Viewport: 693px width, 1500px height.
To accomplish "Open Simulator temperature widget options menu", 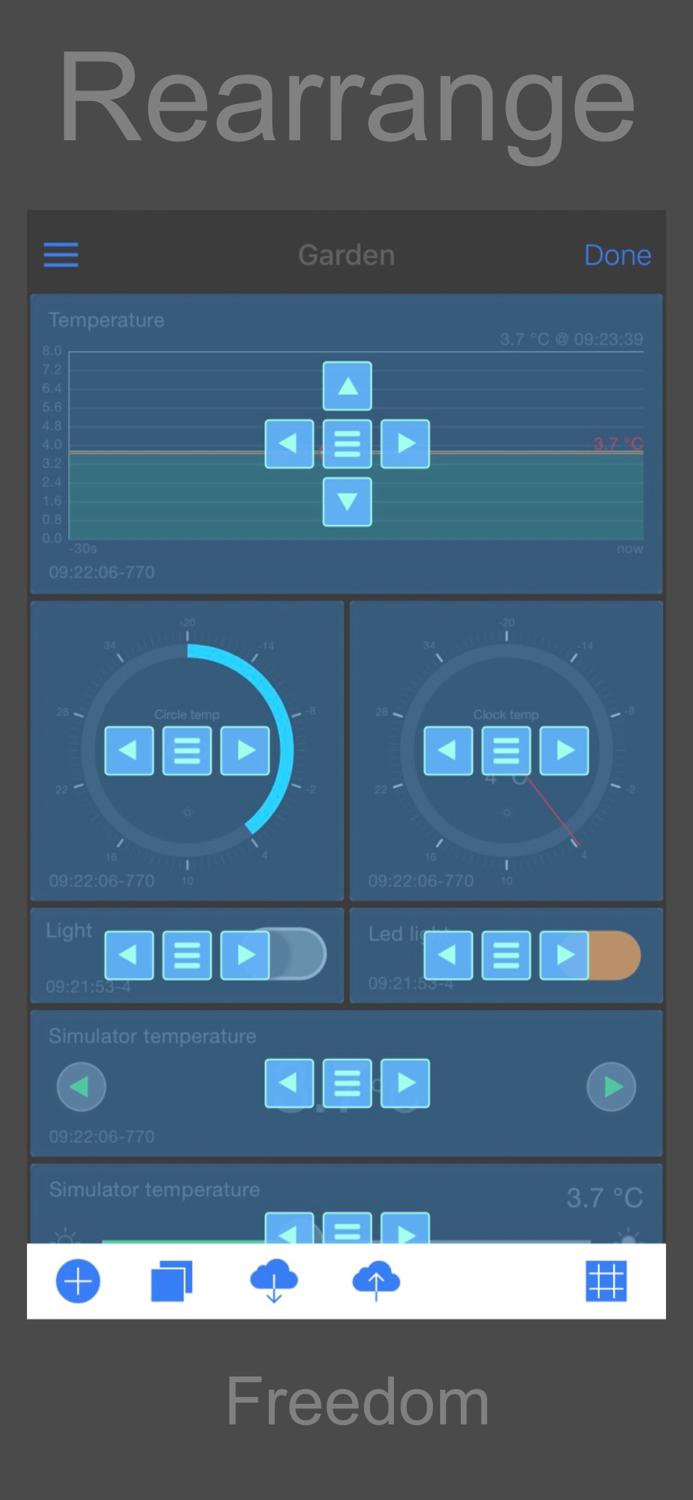I will 347,1083.
